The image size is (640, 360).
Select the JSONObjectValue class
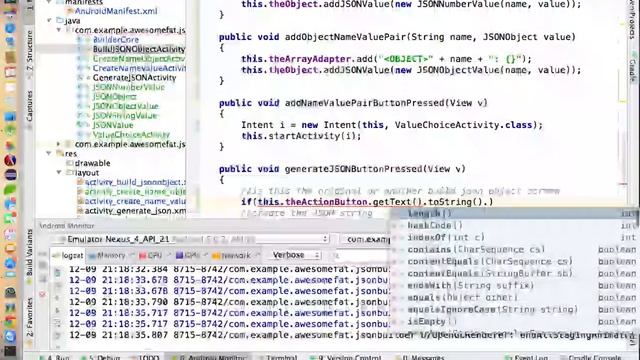[x=125, y=106]
